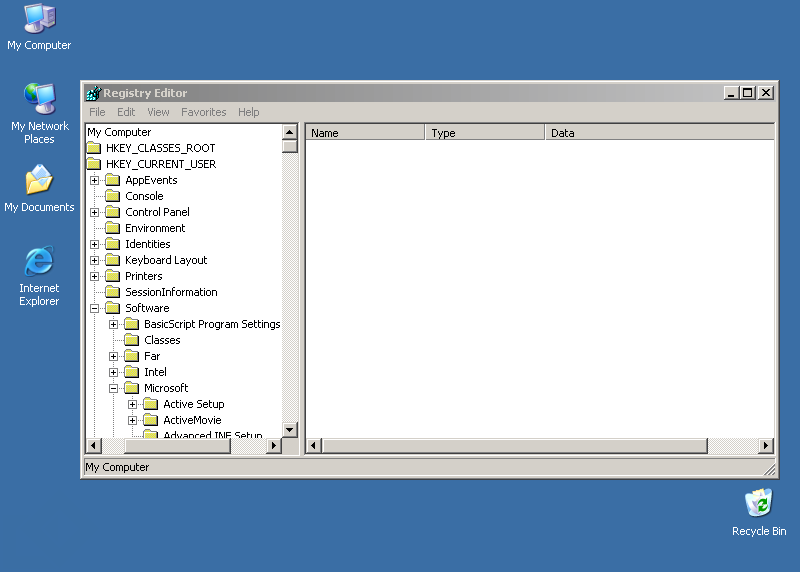Maximize the Registry Editor window
The height and width of the screenshot is (572, 800).
(747, 93)
